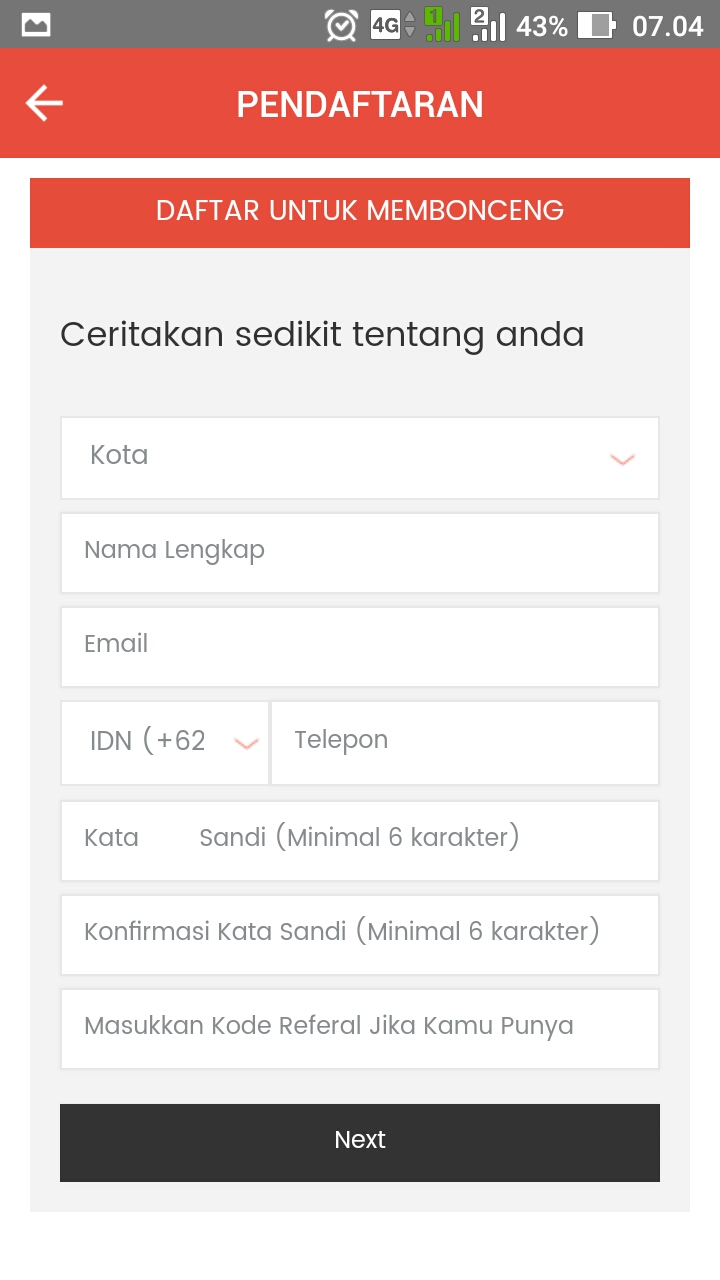Tap the Telepon number field
720x1280 pixels.
pos(465,742)
